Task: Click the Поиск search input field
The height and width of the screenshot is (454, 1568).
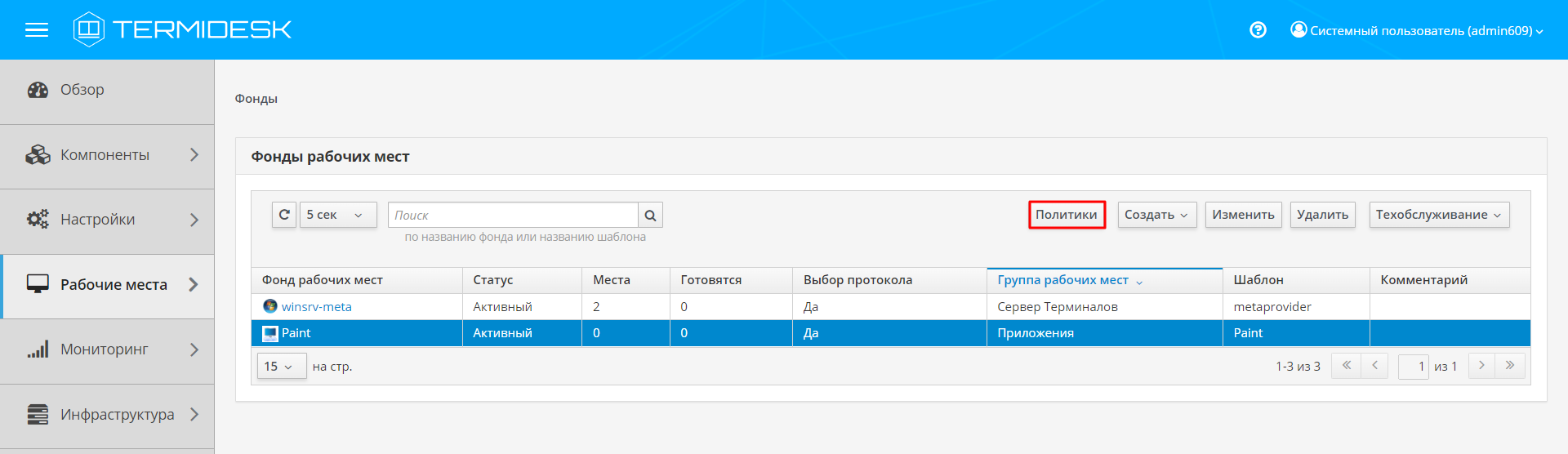Action: tap(513, 216)
